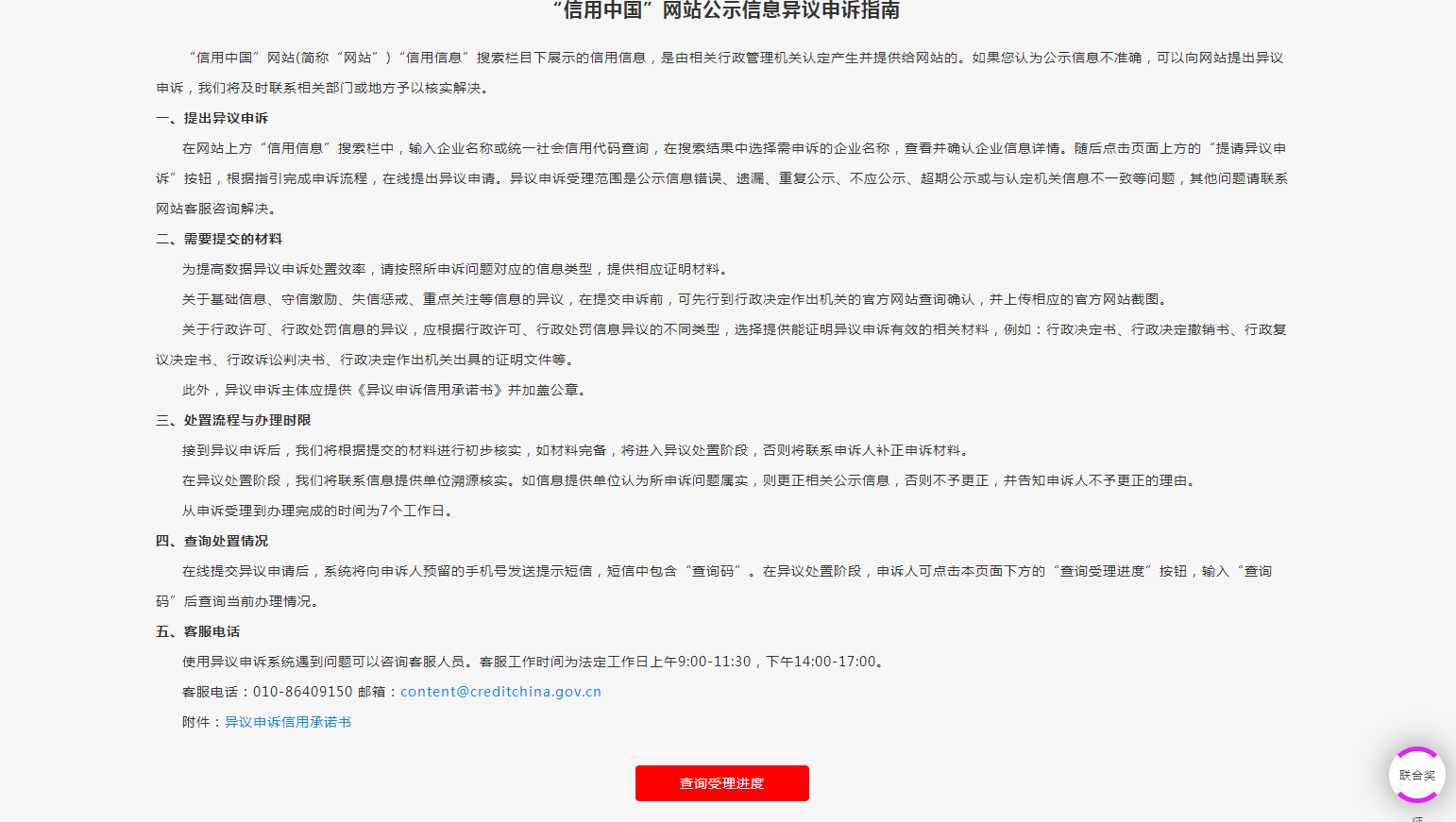Click the paragraph starting with 关于基础信息

[676, 299]
